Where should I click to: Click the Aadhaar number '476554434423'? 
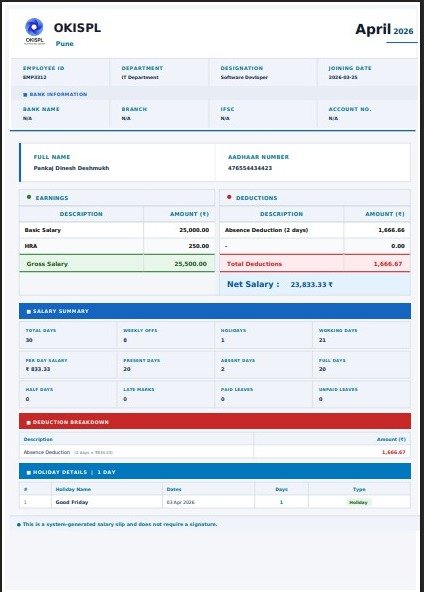250,168
